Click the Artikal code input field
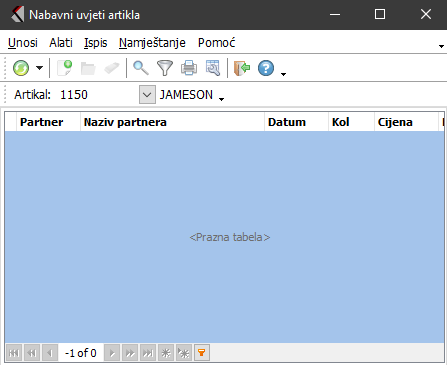Screen dimensions: 447x365 (98, 95)
